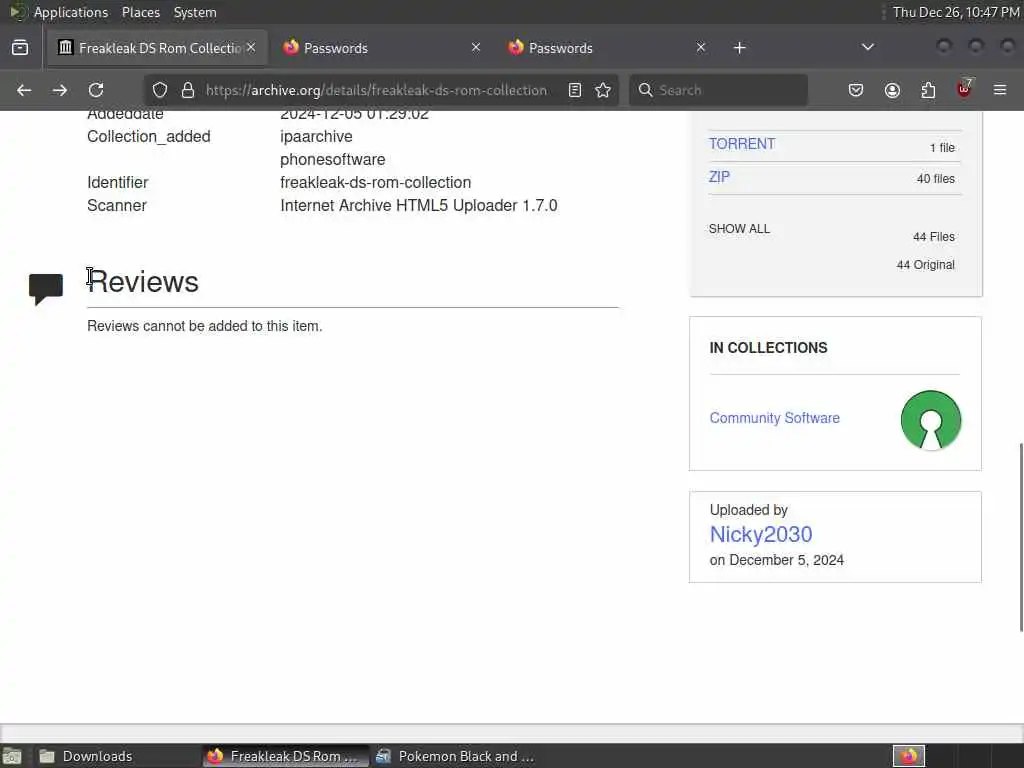Select the identifier freakleak-ds-rom-collection text
This screenshot has height=768, width=1024.
(x=376, y=182)
